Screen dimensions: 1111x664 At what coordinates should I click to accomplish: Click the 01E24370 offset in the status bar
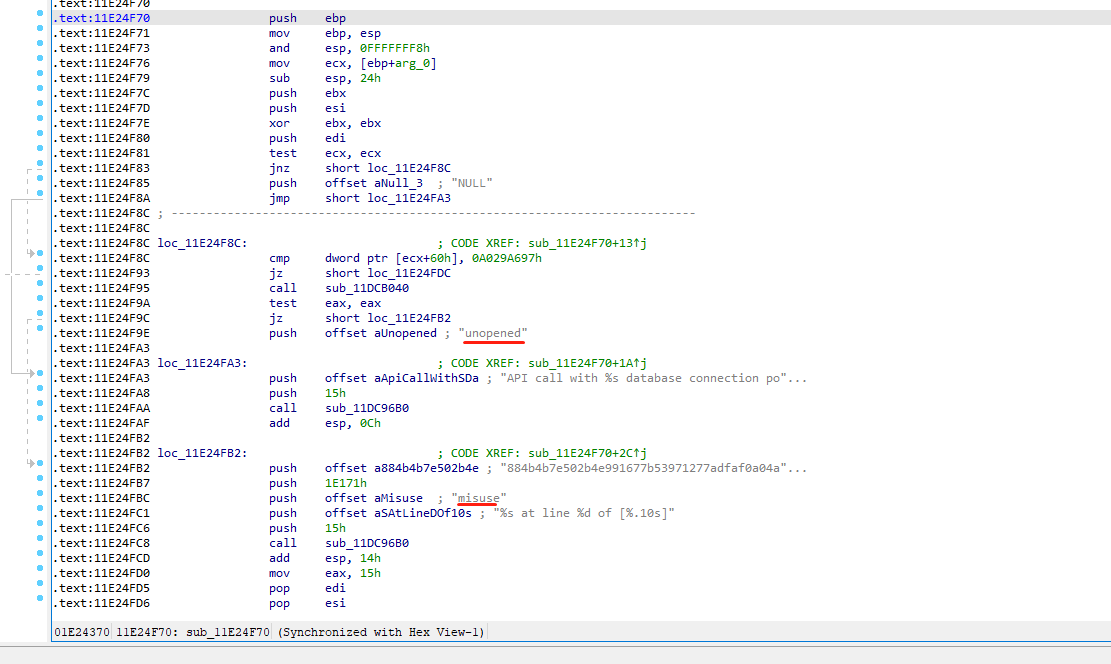[80, 632]
